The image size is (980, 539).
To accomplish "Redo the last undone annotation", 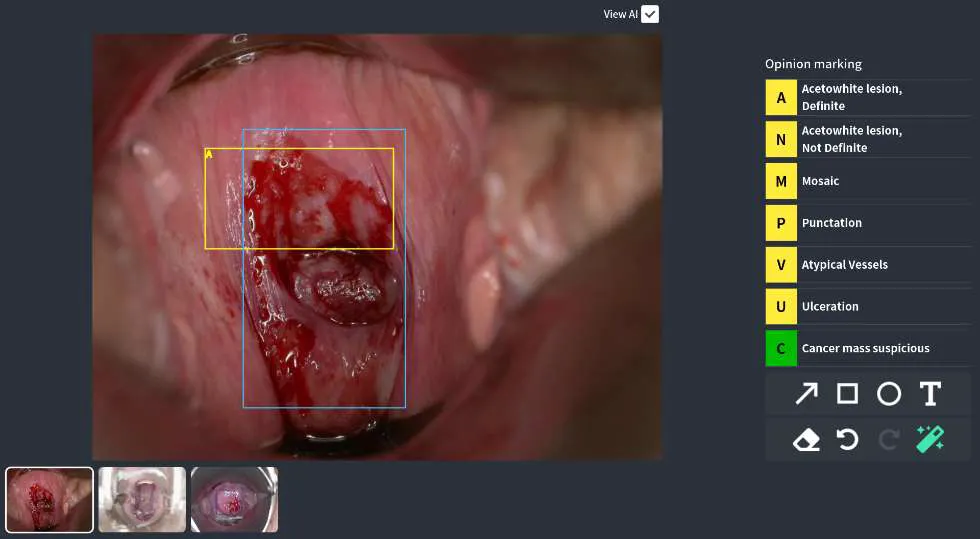I will (x=889, y=439).
